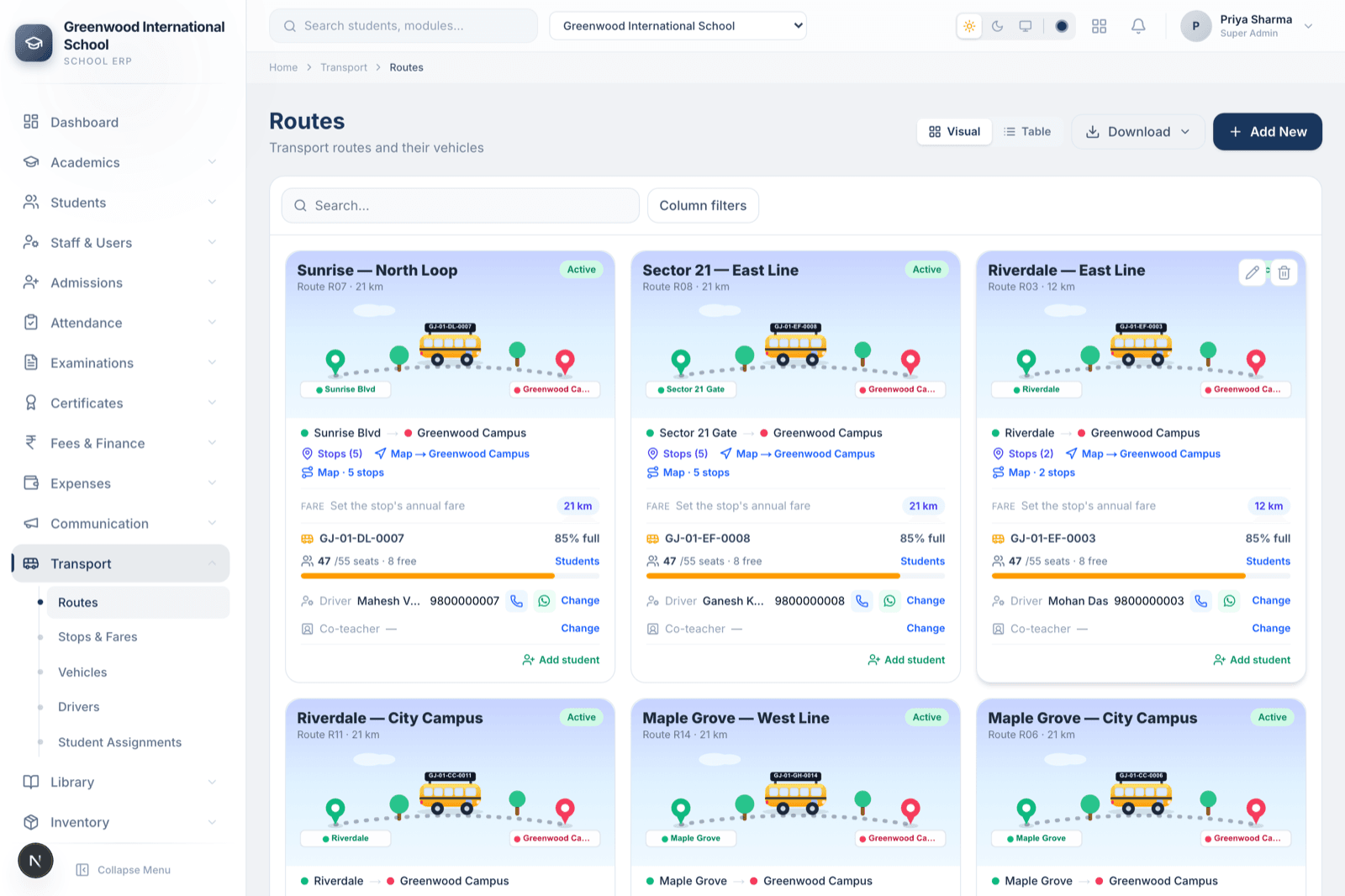The height and width of the screenshot is (896, 1345).
Task: Select system theme monitor icon
Action: click(1026, 26)
